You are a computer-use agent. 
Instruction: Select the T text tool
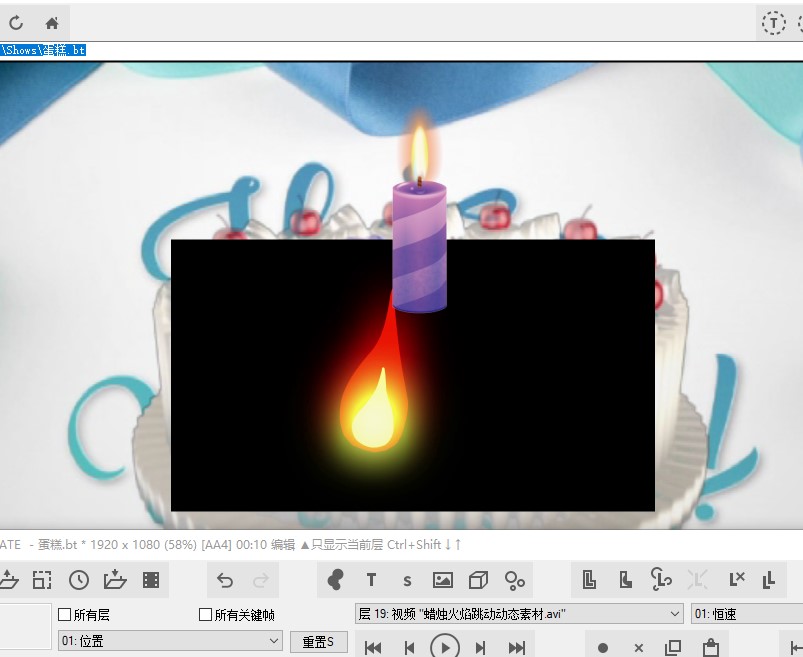(371, 580)
